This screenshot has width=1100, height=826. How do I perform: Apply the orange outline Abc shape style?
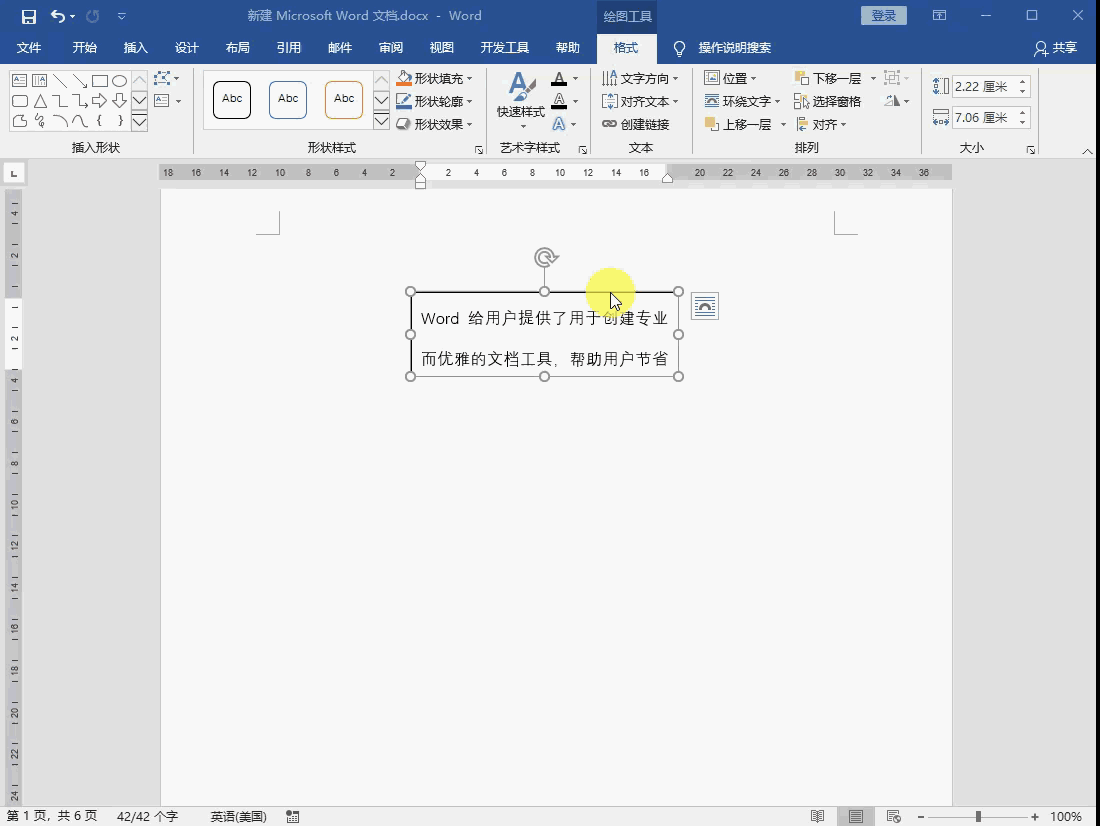pyautogui.click(x=344, y=100)
